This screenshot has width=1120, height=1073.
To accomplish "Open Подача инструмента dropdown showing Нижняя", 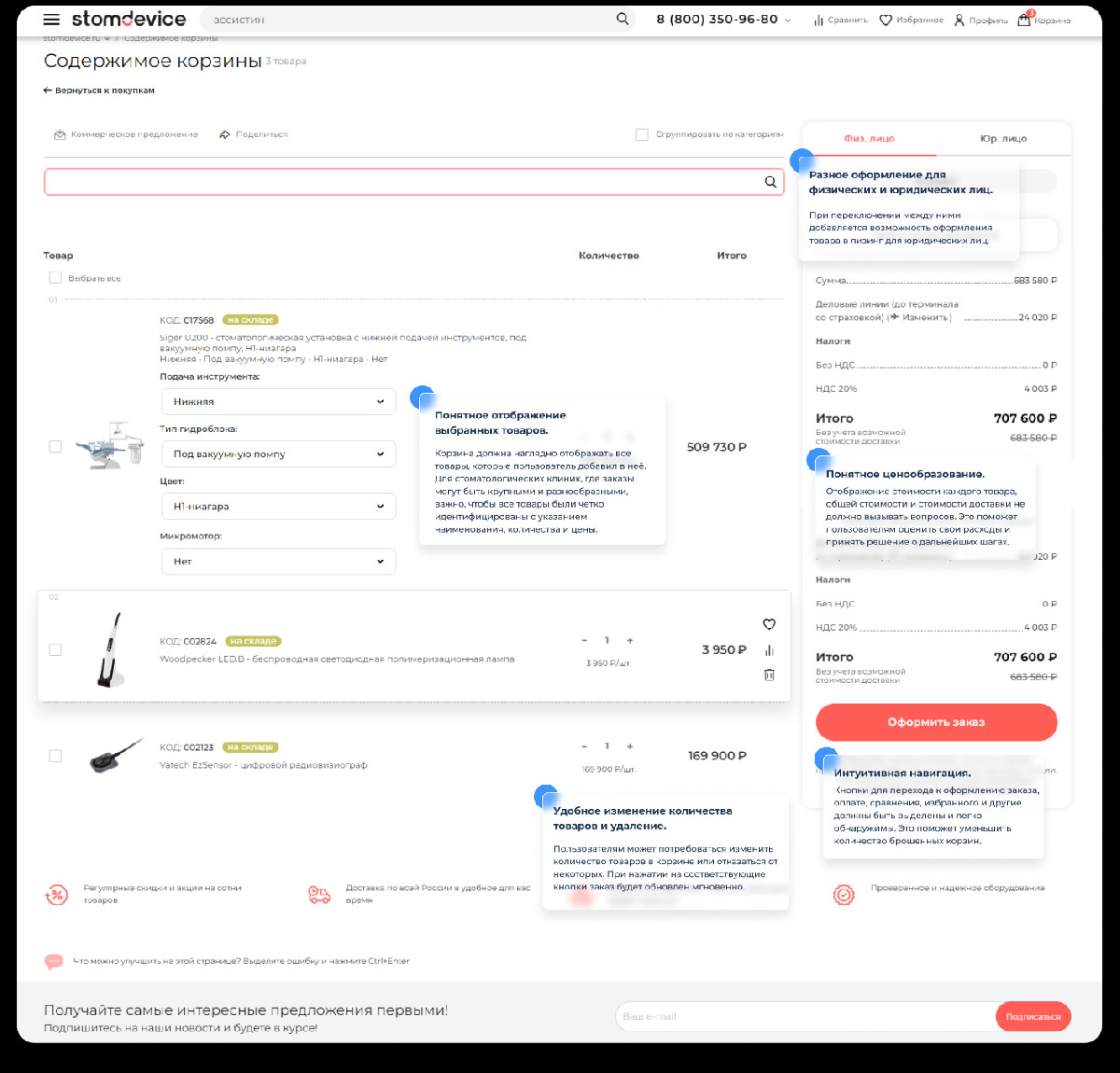I will click(x=278, y=401).
